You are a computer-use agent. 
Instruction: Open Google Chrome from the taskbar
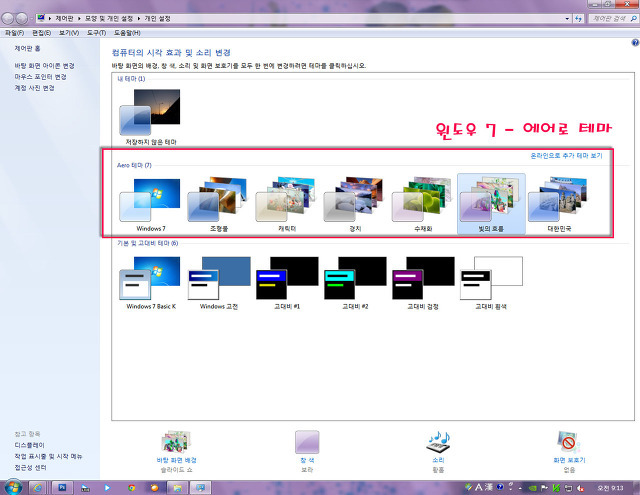pyautogui.click(x=131, y=488)
